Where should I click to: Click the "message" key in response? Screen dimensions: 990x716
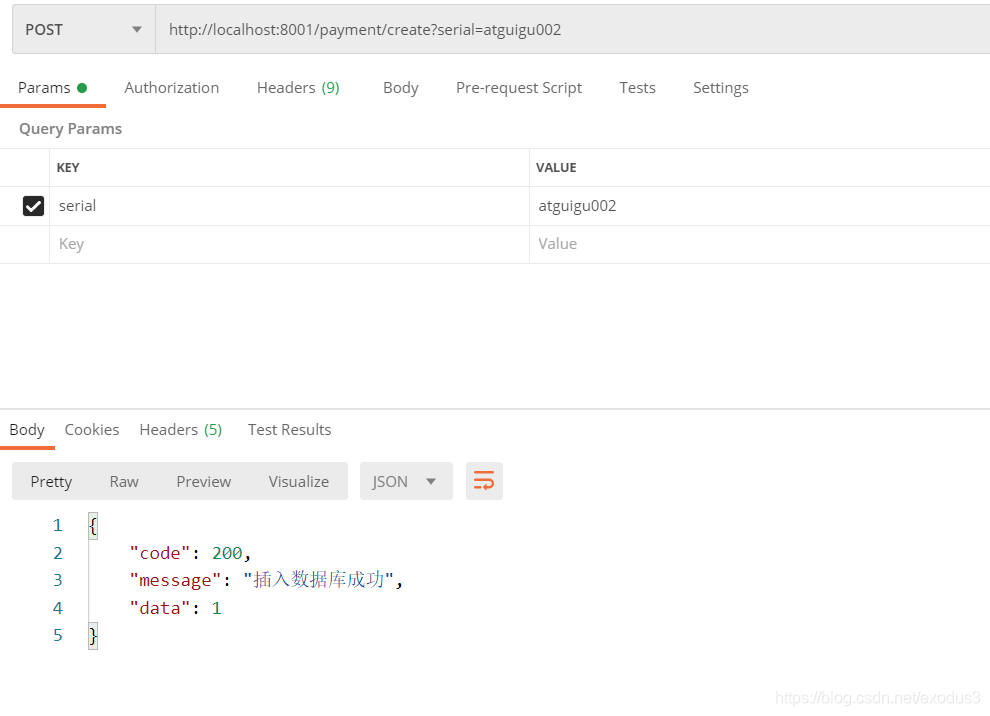pos(175,580)
